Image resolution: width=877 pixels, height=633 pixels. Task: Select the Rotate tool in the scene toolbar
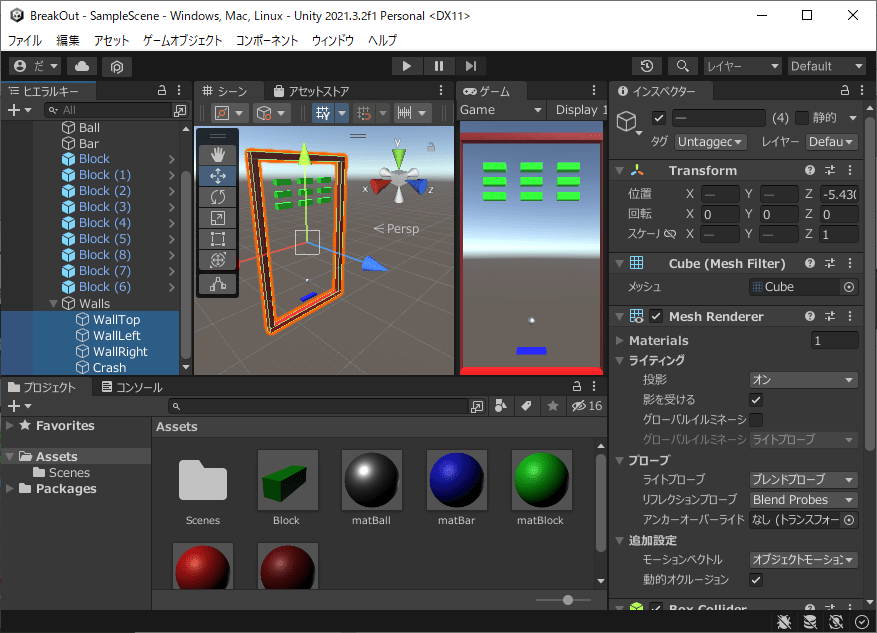coord(217,197)
